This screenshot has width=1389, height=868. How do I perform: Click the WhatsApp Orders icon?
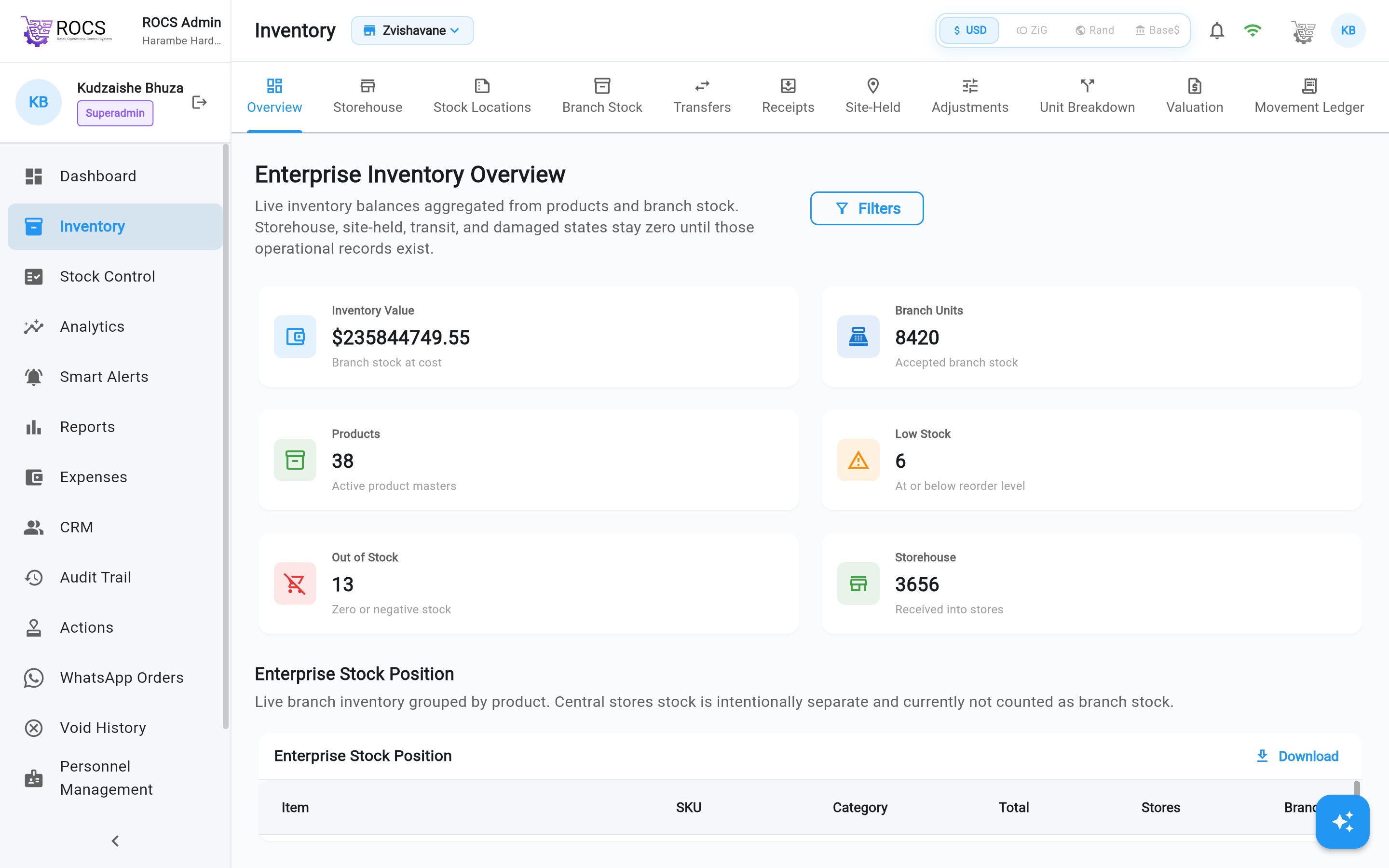coord(34,678)
